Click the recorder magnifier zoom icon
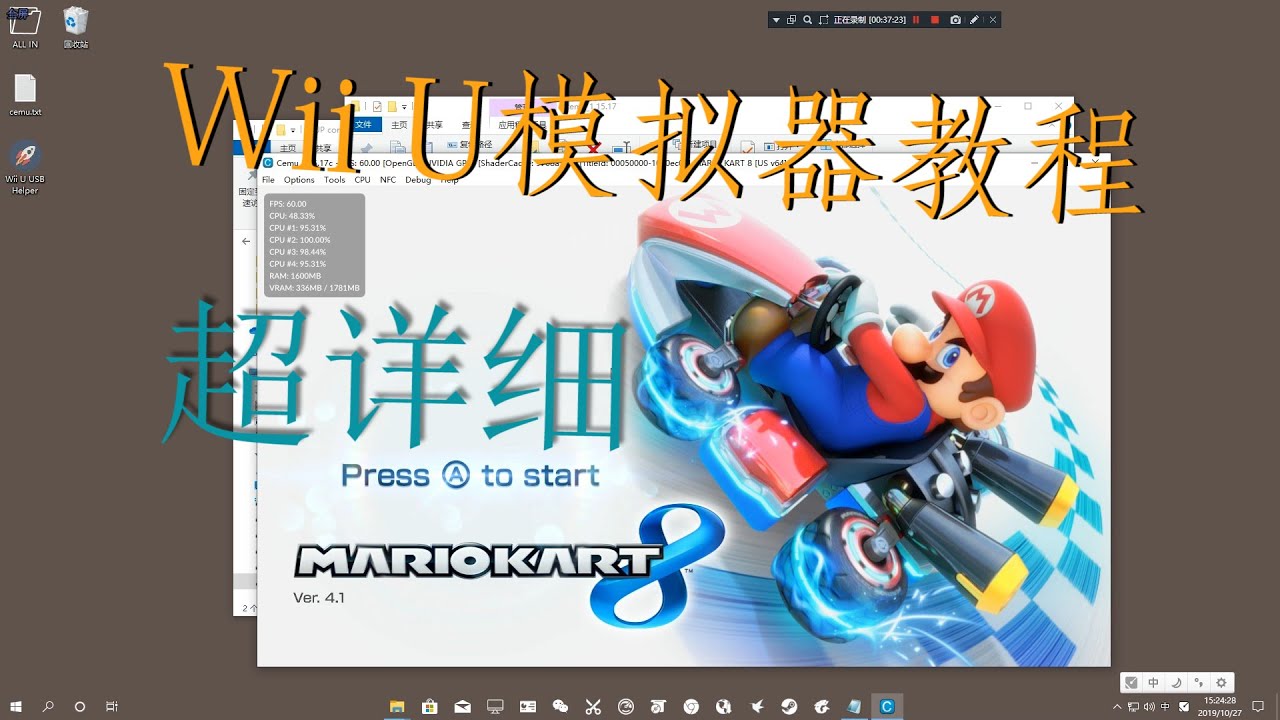Image resolution: width=1280 pixels, height=720 pixels. coord(807,20)
